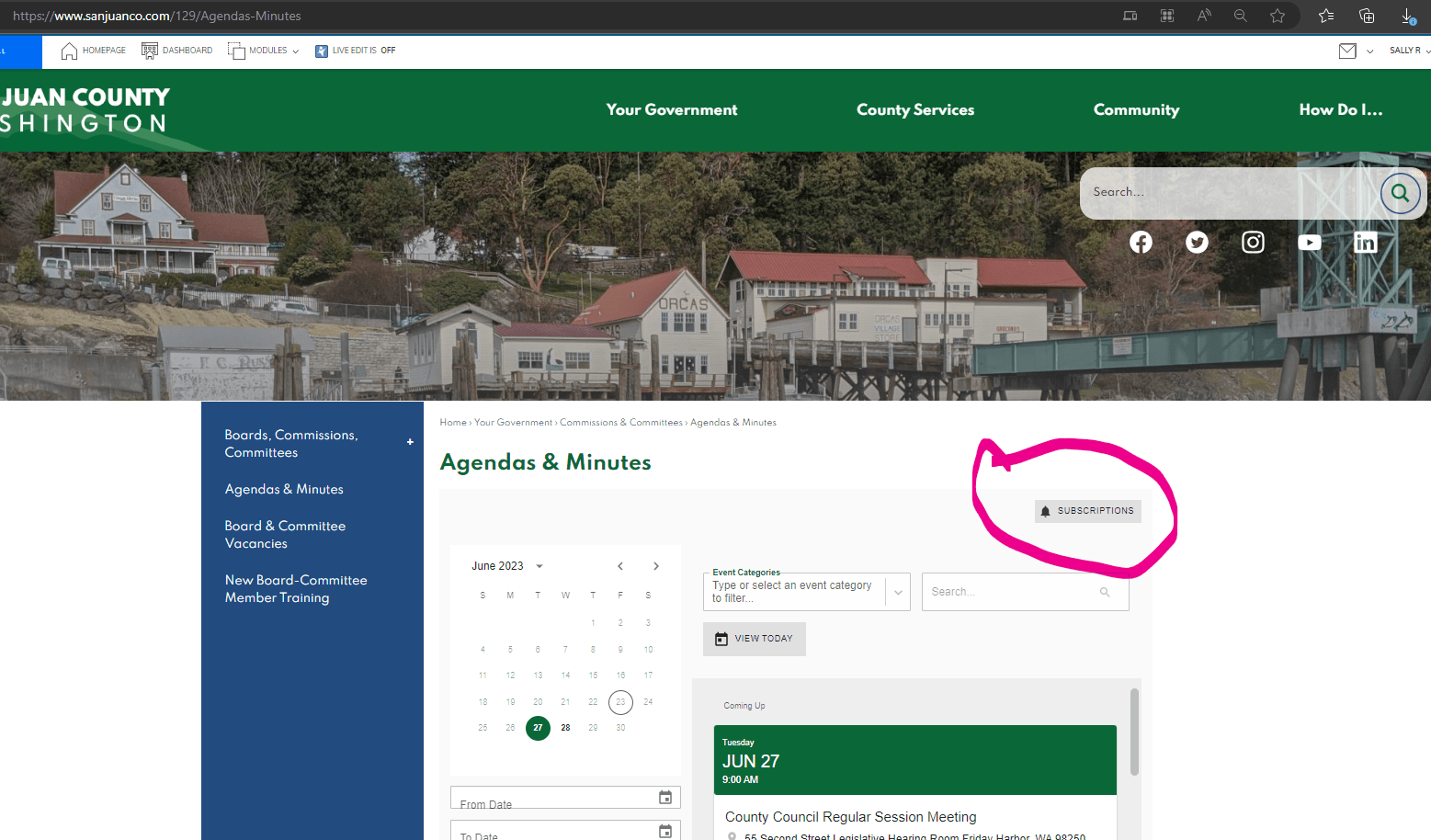Open the YouTube social icon
The image size is (1431, 840).
tap(1309, 242)
